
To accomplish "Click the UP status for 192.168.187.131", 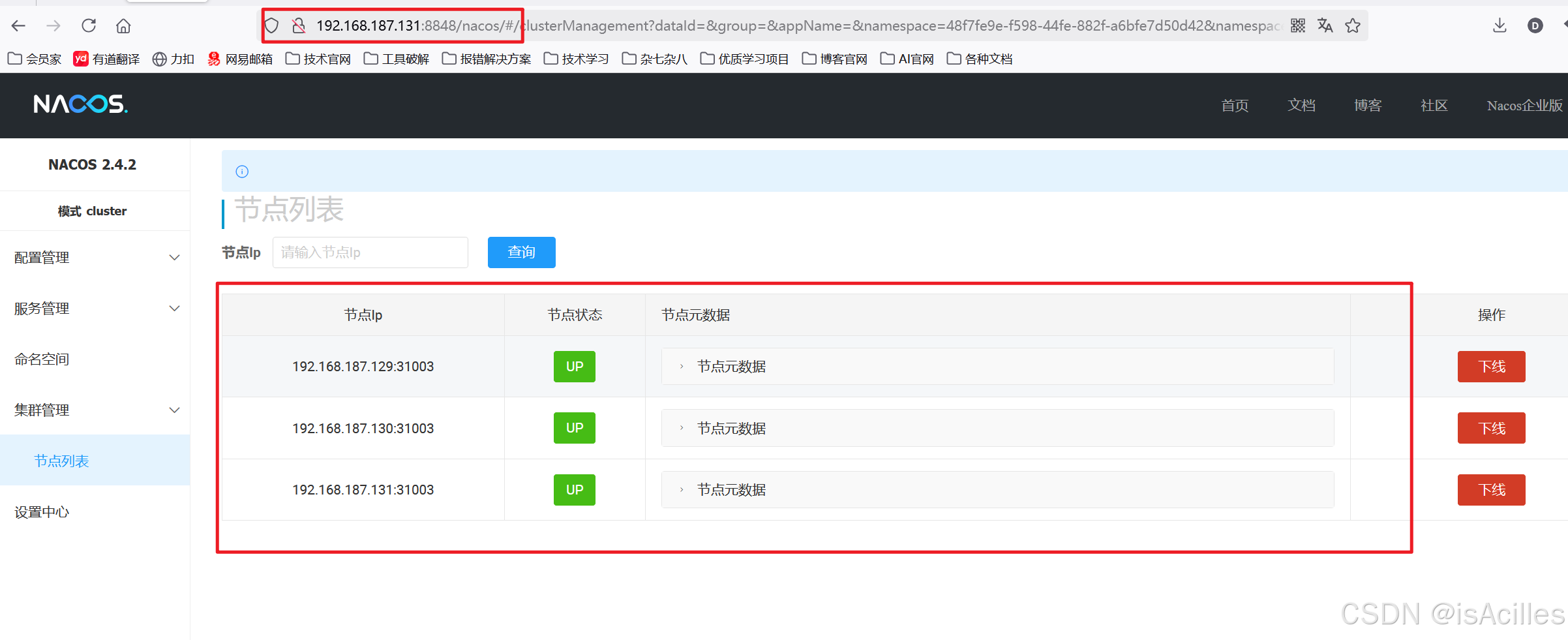I will coord(575,490).
